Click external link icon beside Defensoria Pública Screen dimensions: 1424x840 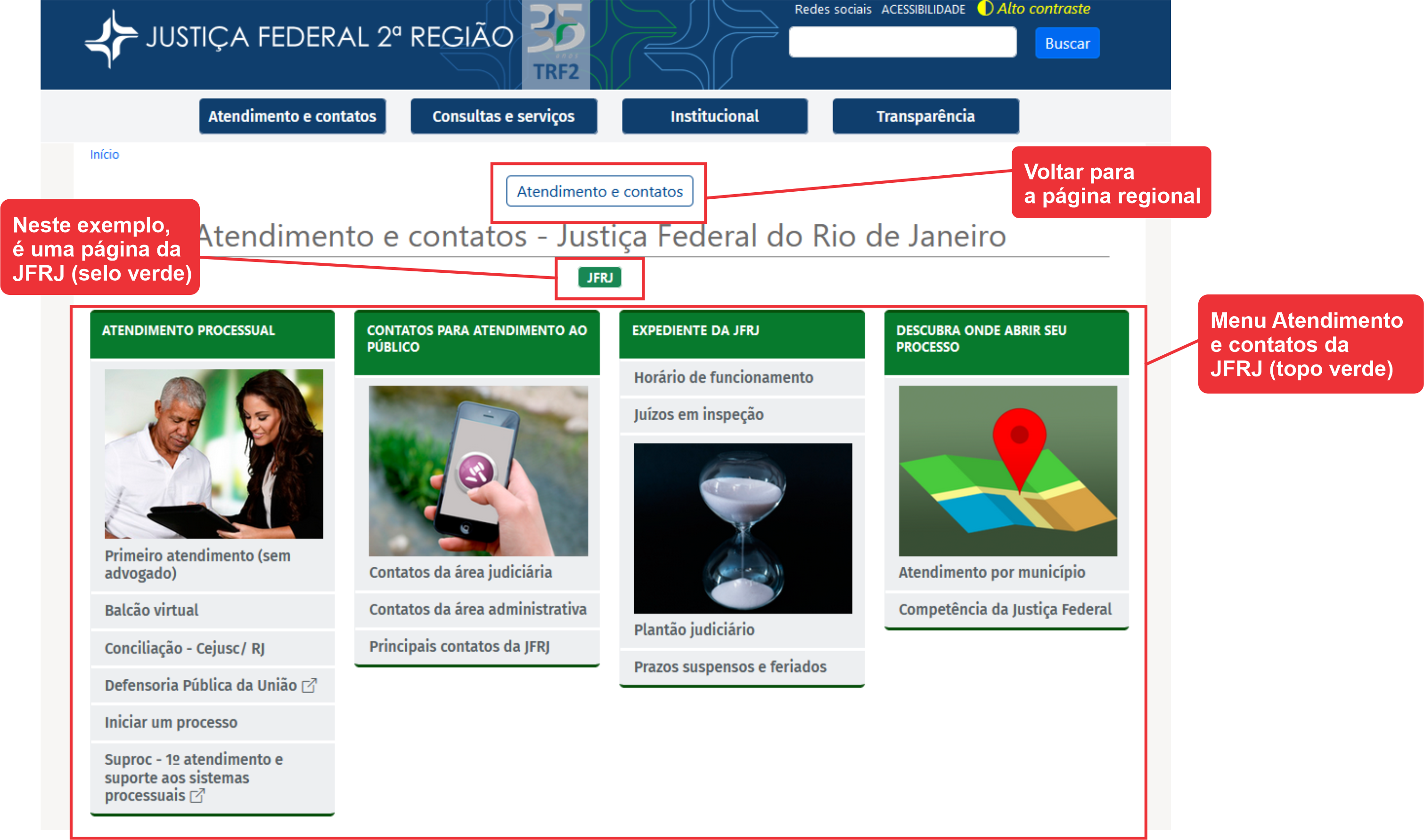point(309,685)
